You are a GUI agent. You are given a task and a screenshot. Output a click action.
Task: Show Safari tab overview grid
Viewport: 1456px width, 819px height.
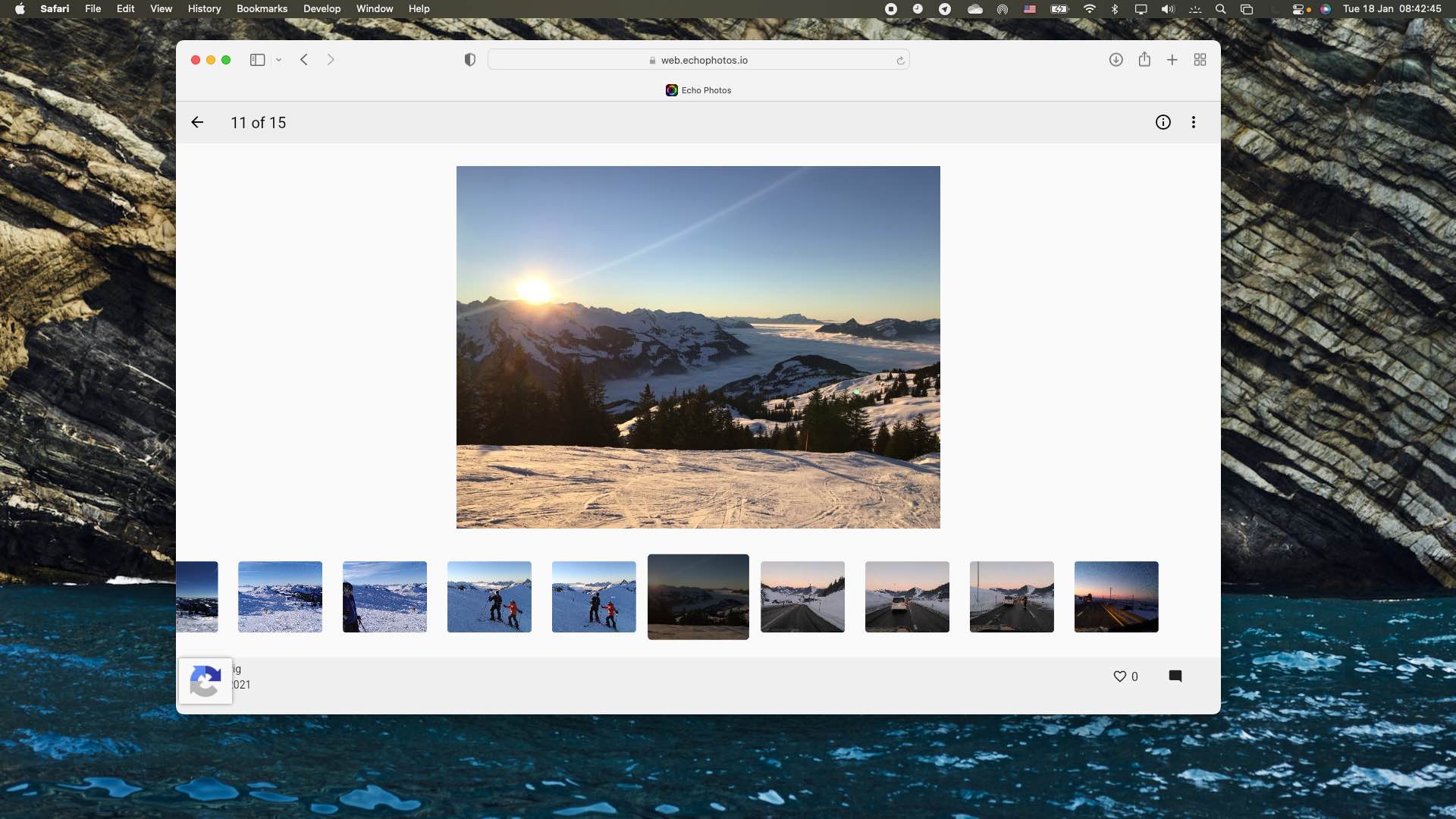click(1200, 60)
